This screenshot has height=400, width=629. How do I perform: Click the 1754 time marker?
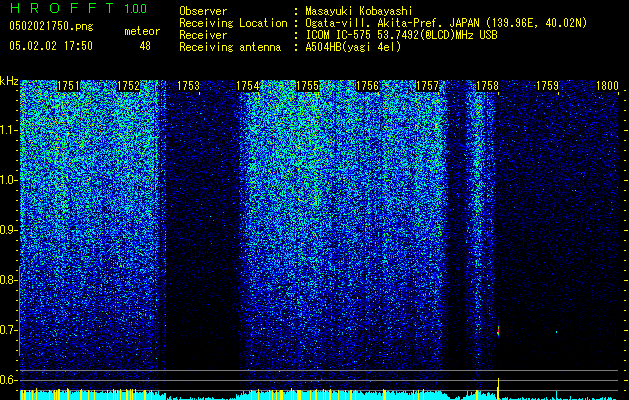[248, 86]
